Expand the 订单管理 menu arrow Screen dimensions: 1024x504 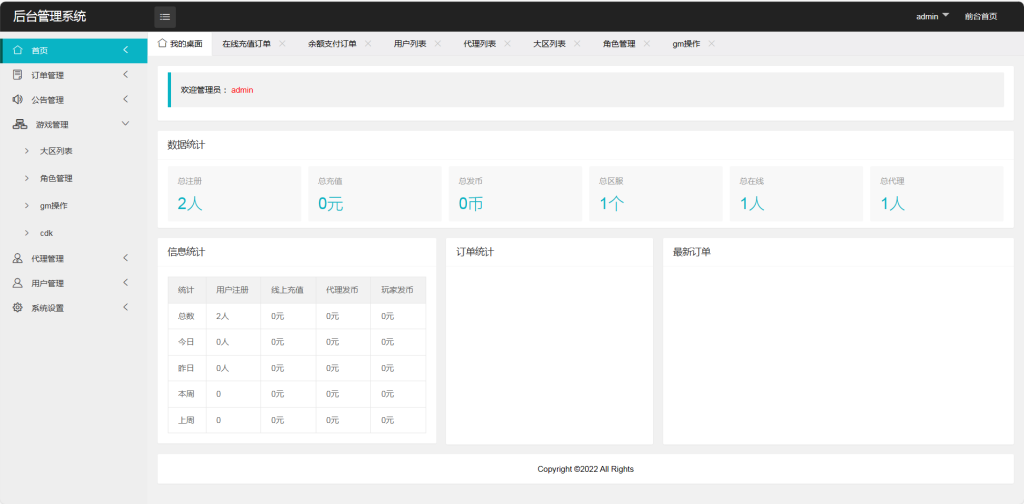125,75
